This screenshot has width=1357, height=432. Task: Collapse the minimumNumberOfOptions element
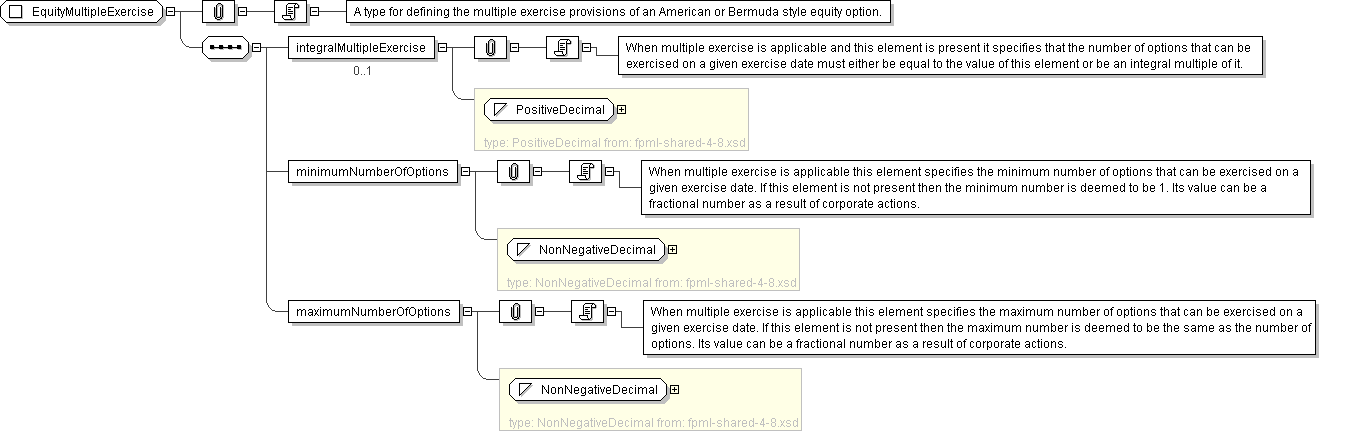click(x=467, y=172)
